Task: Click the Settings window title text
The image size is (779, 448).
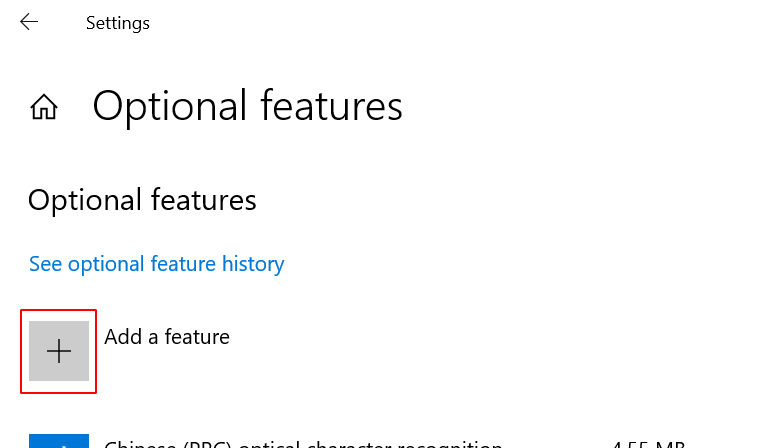Action: pyautogui.click(x=118, y=23)
